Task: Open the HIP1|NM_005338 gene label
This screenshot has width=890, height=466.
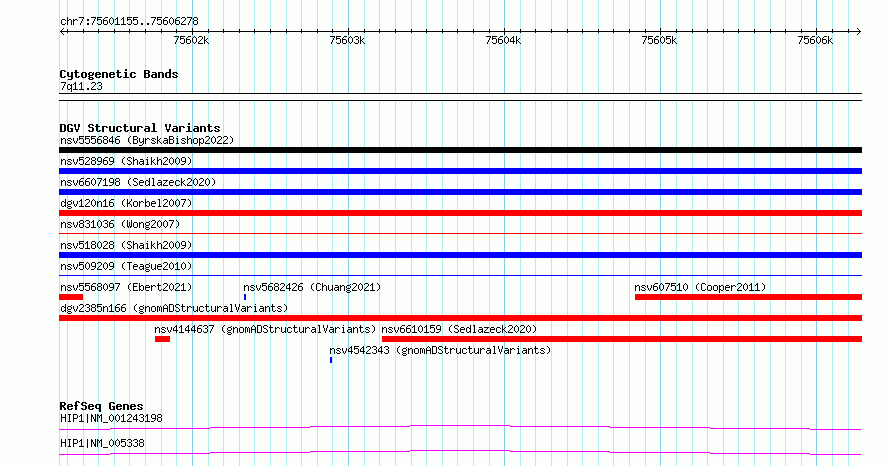Action: (x=102, y=443)
